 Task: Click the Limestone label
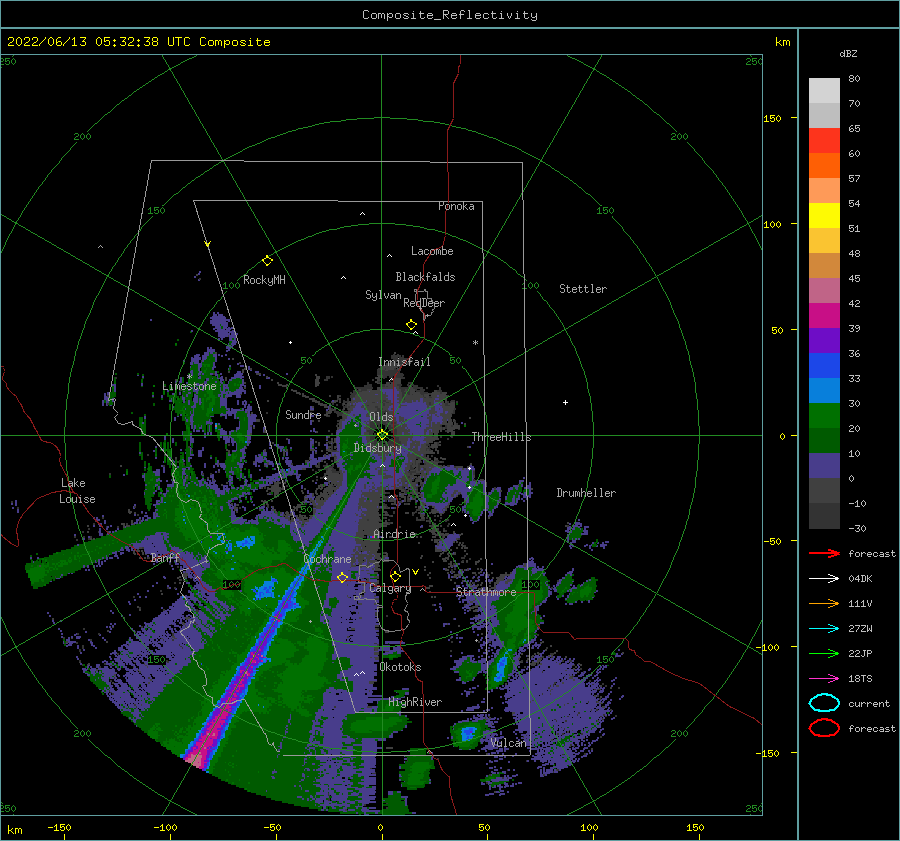point(189,386)
